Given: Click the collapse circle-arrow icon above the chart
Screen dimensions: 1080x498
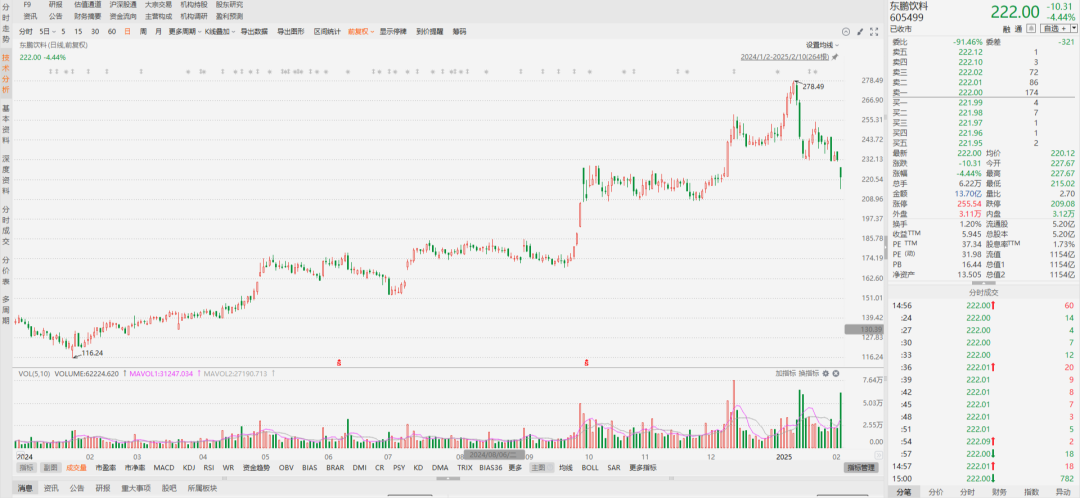Looking at the screenshot, I should click(847, 32).
